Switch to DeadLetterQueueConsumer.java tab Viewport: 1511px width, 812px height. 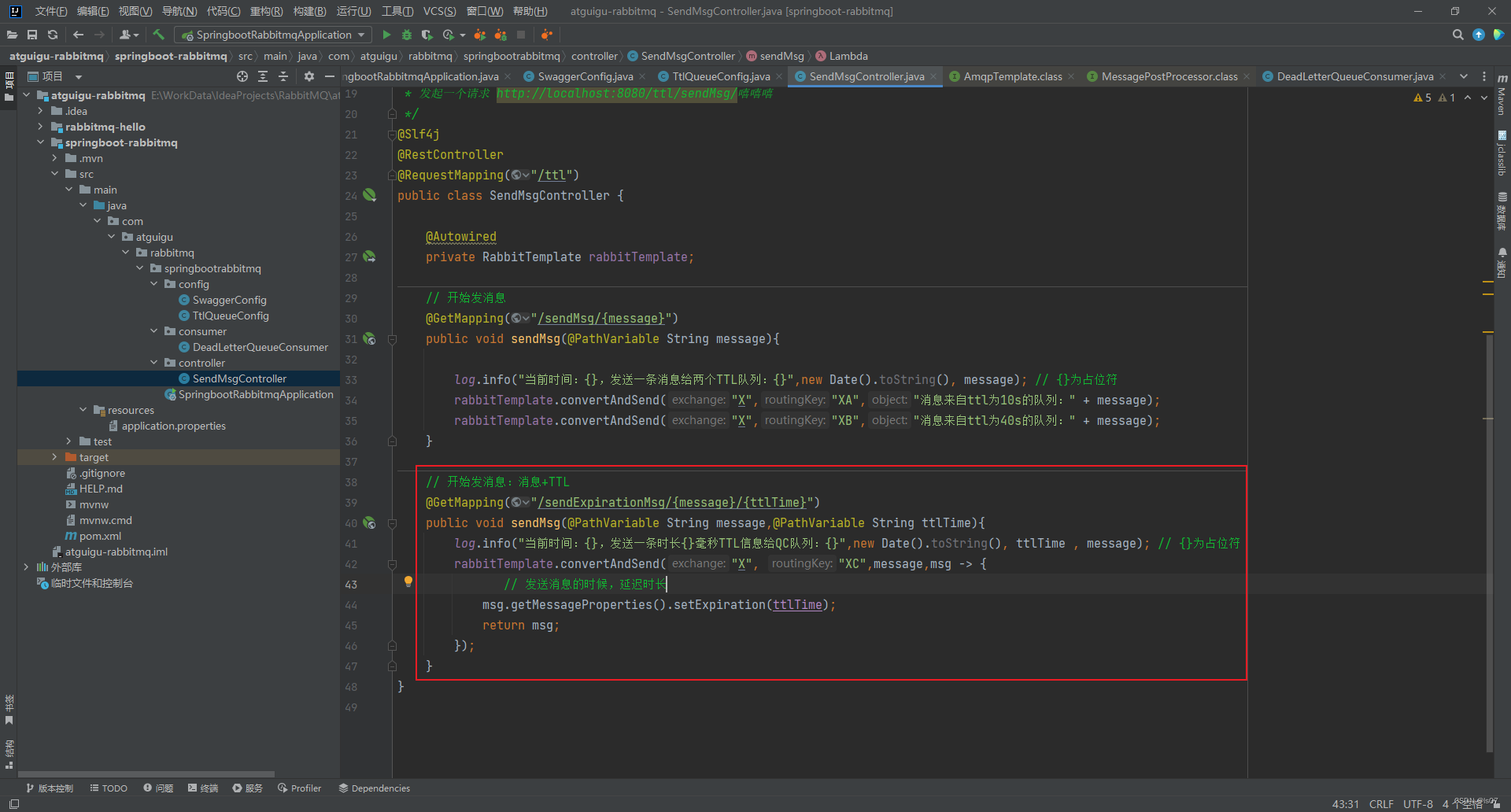coord(1355,76)
